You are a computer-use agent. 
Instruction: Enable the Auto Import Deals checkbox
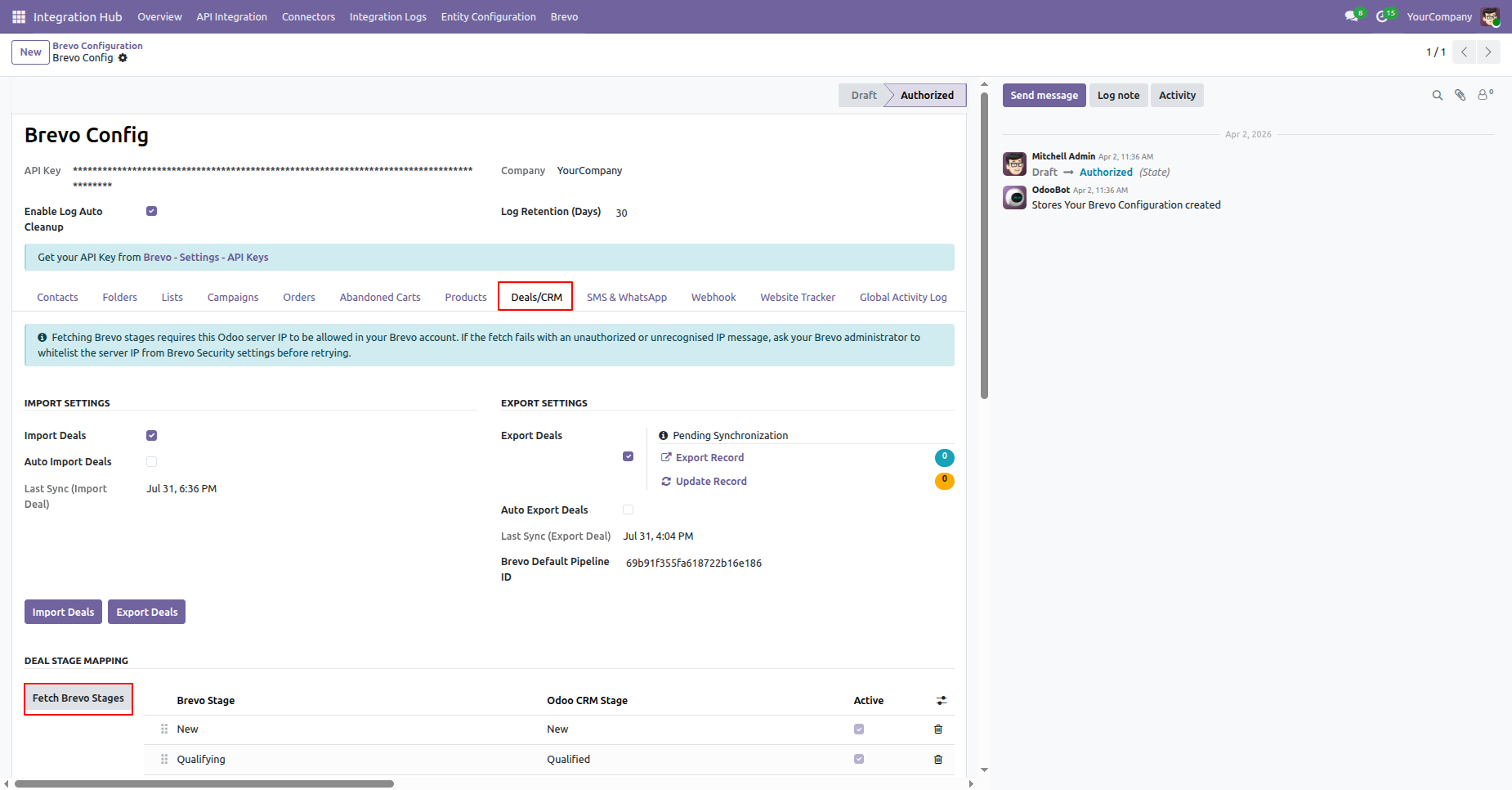(x=151, y=462)
